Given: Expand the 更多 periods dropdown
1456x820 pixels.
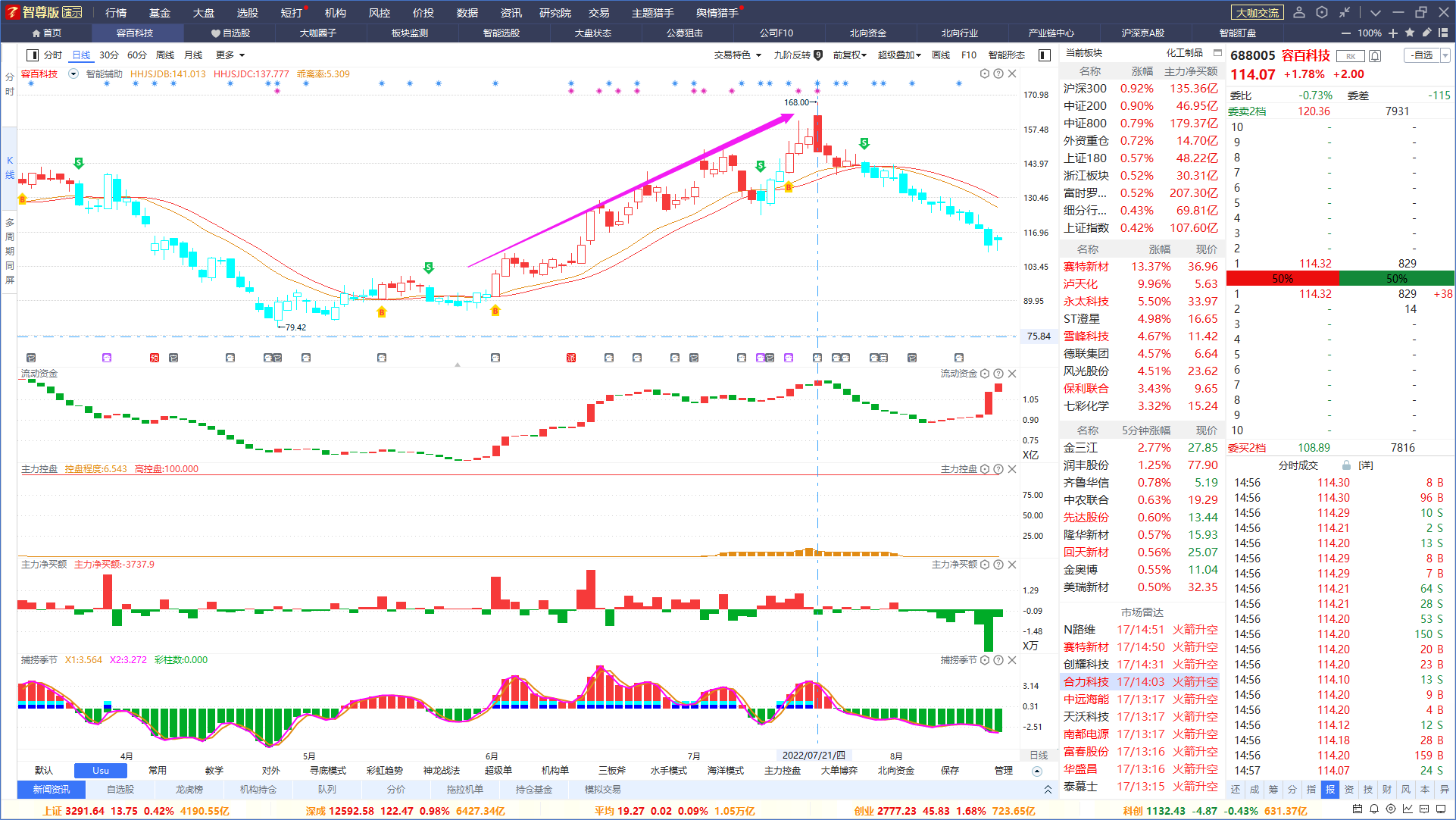Looking at the screenshot, I should (230, 55).
